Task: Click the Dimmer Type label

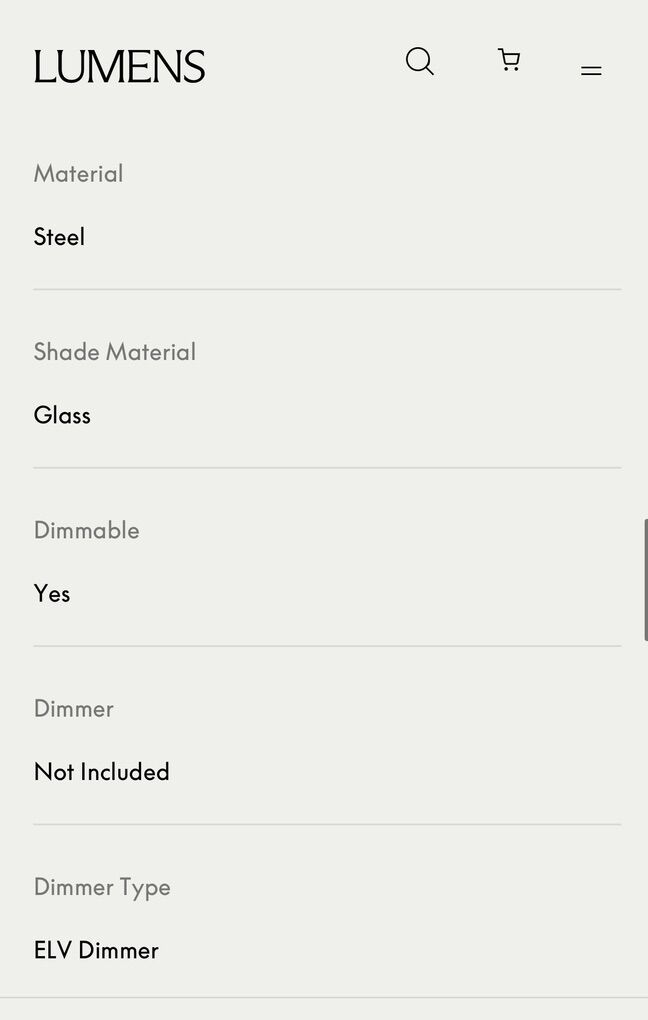Action: [102, 887]
